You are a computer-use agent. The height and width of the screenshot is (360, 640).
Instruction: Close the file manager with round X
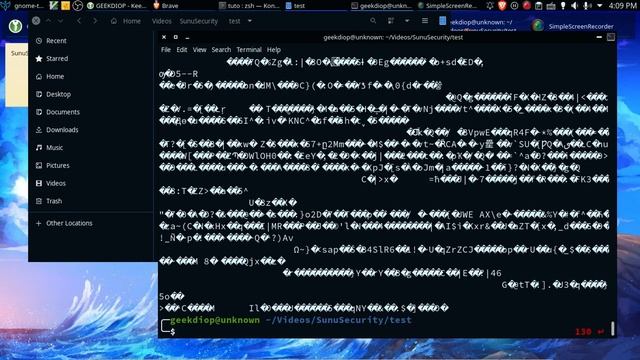coord(36,20)
